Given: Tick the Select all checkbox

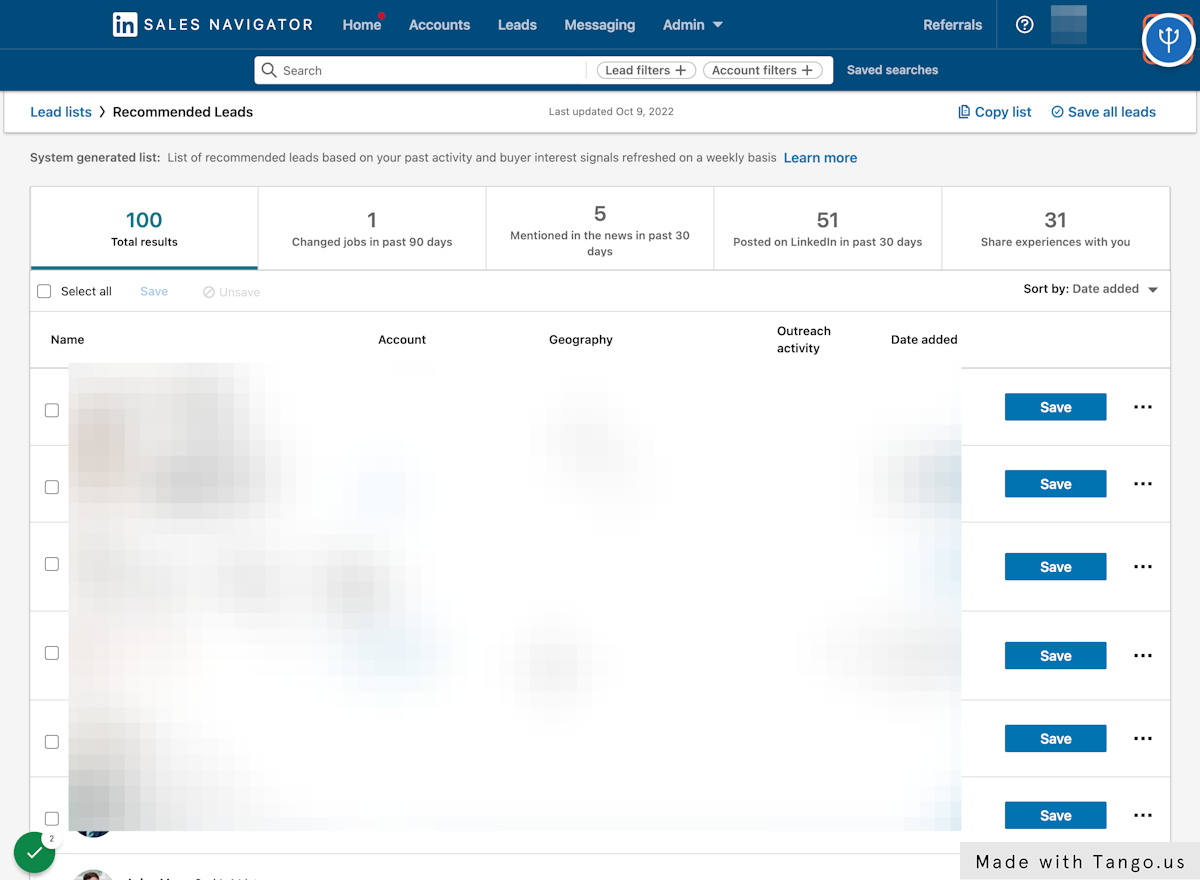Looking at the screenshot, I should click(44, 291).
